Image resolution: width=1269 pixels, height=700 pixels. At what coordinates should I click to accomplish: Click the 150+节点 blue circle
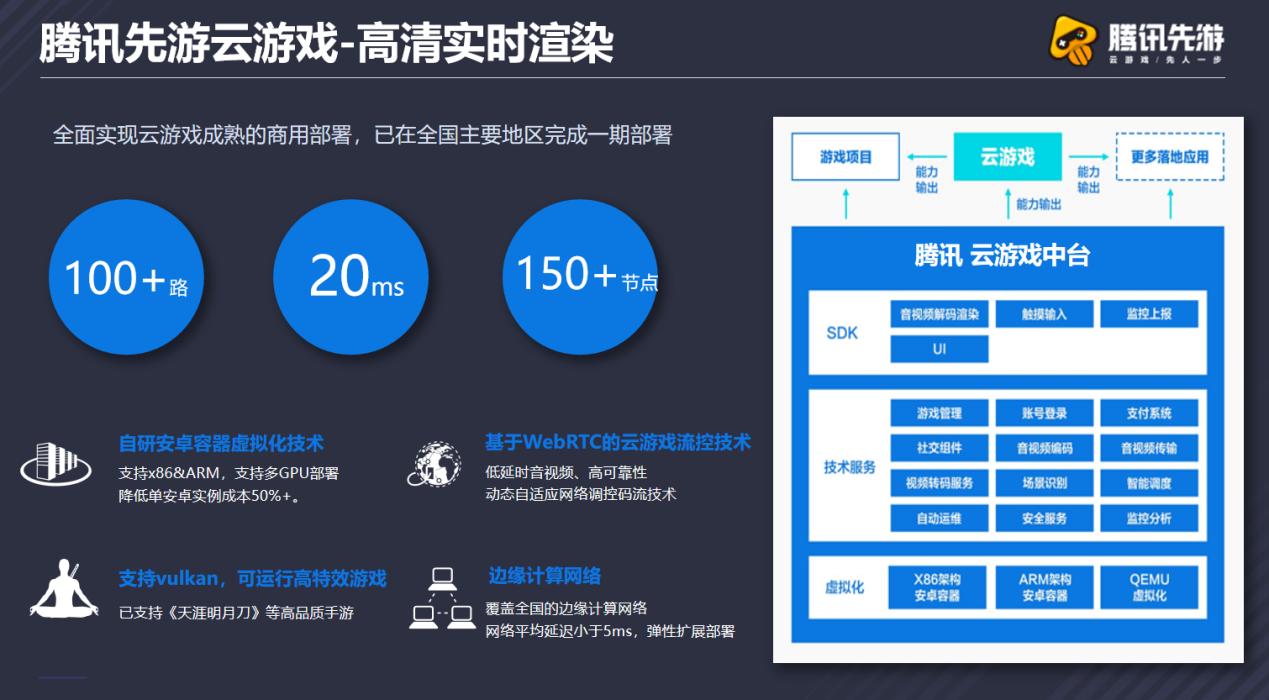coord(580,276)
